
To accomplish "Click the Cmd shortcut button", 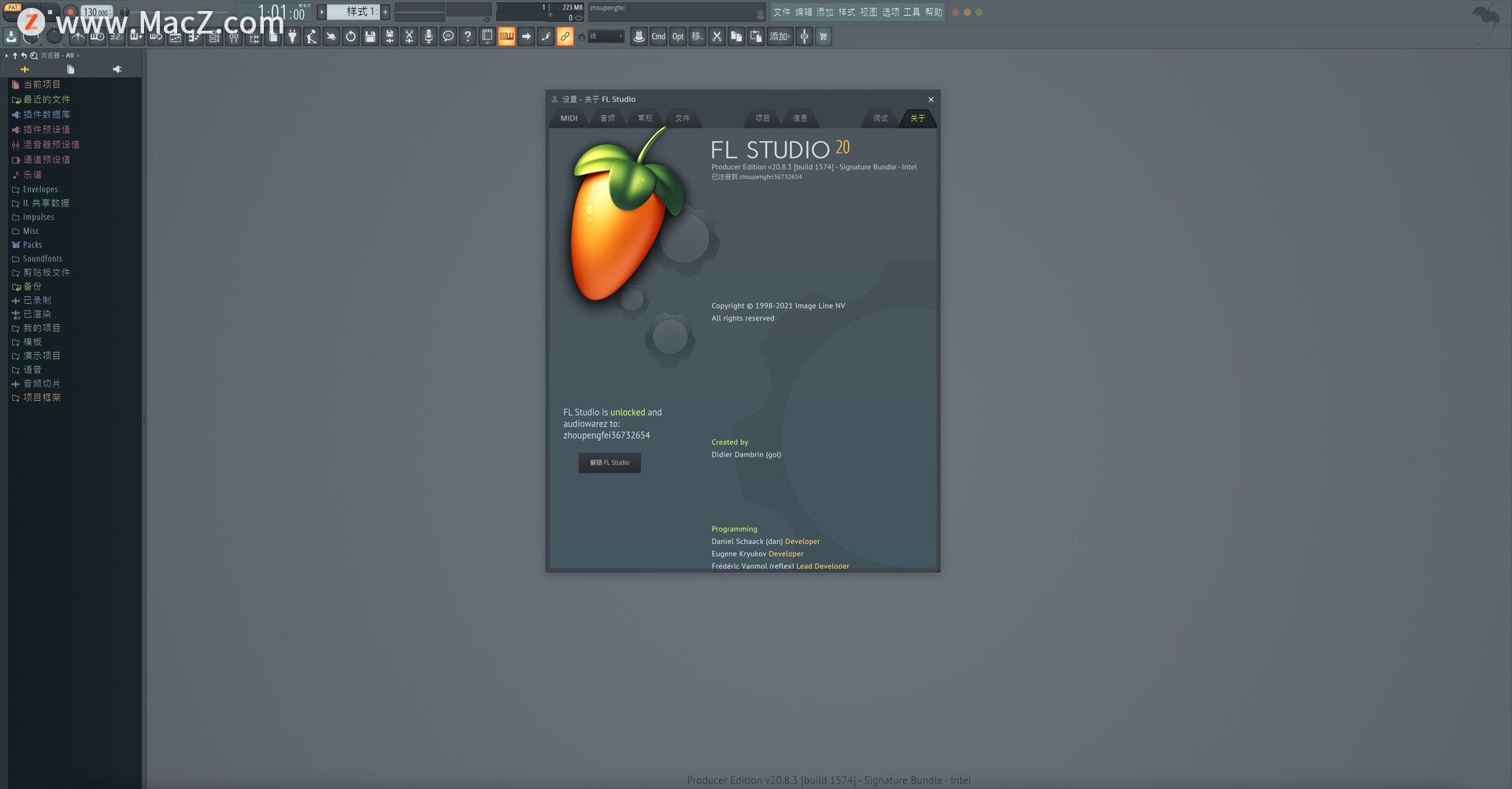I will pyautogui.click(x=658, y=36).
